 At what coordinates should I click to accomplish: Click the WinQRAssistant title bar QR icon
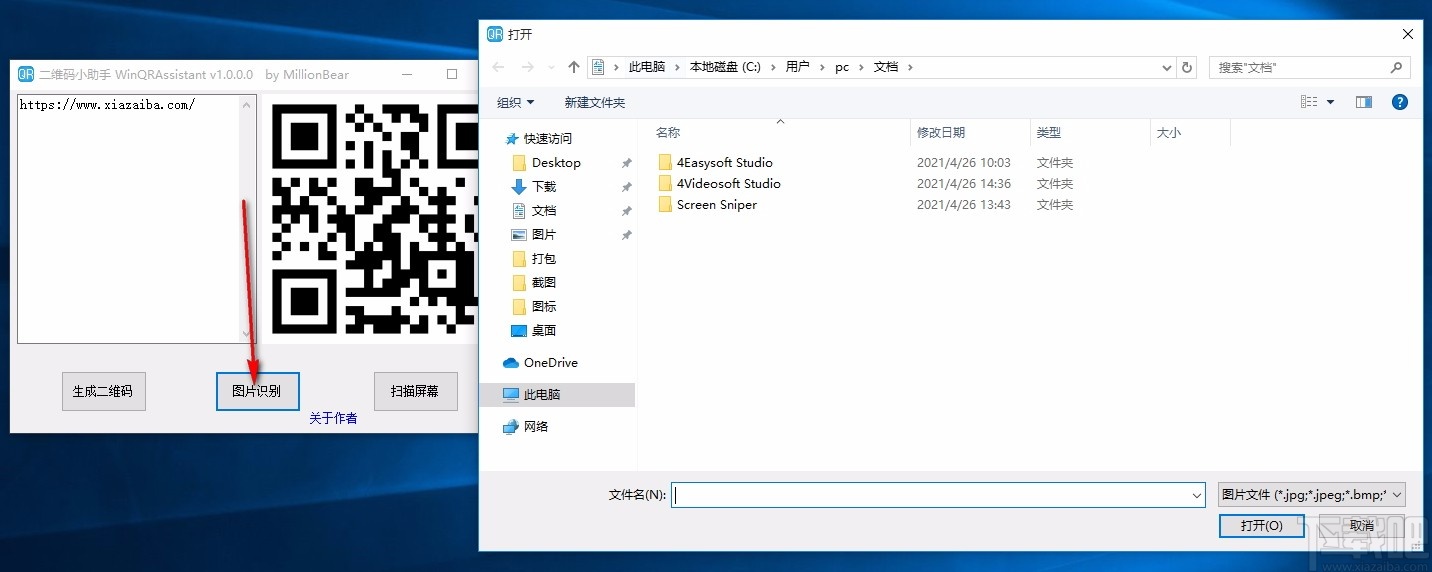(x=26, y=74)
